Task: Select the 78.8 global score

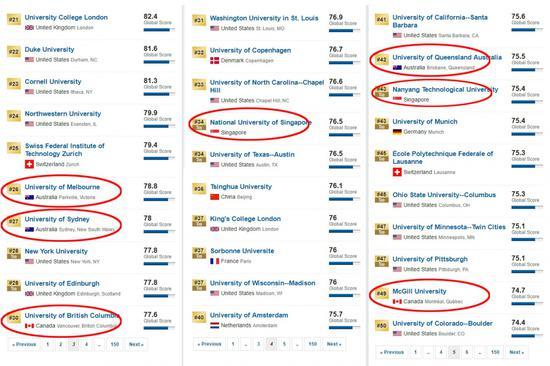Action: (x=150, y=186)
